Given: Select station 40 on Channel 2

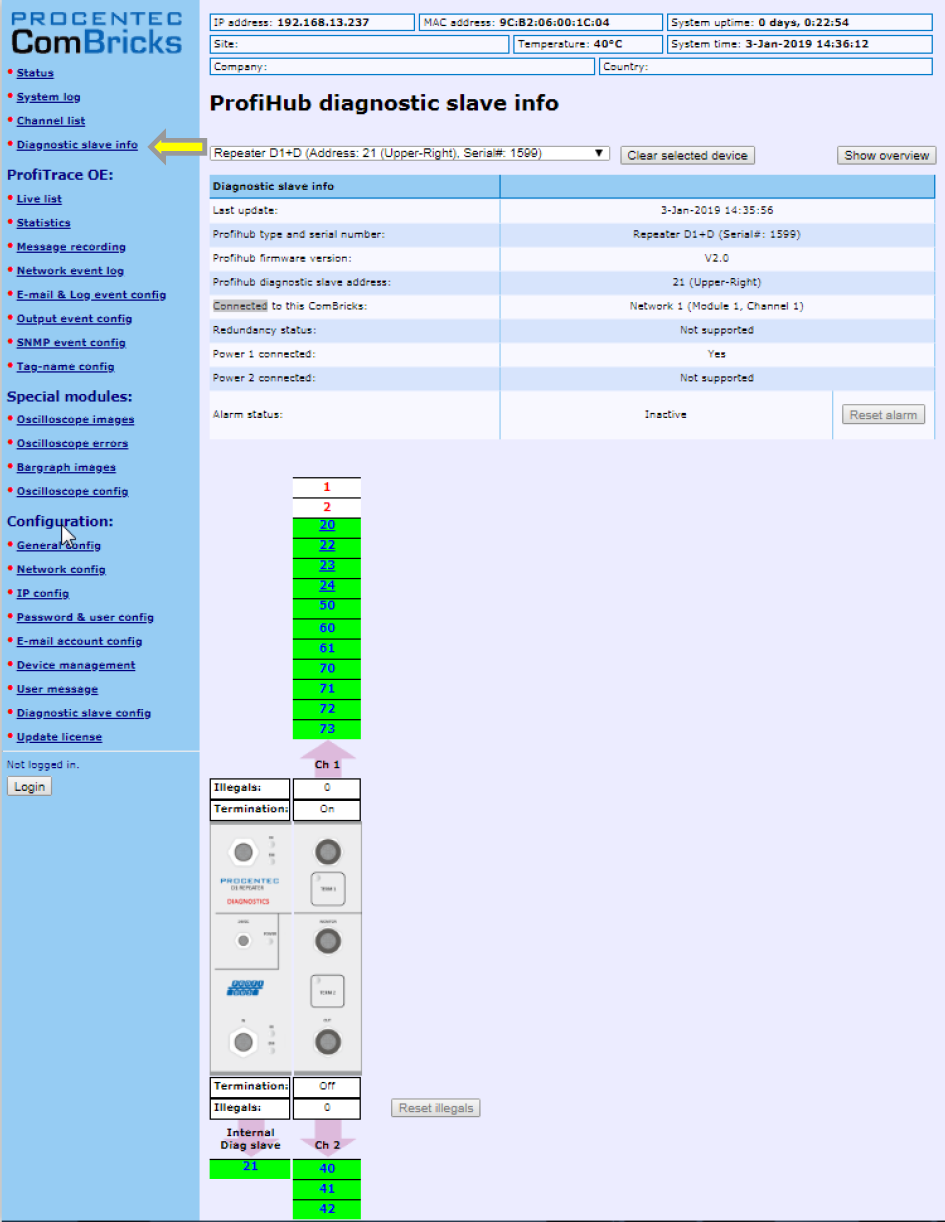Looking at the screenshot, I should coord(327,1169).
